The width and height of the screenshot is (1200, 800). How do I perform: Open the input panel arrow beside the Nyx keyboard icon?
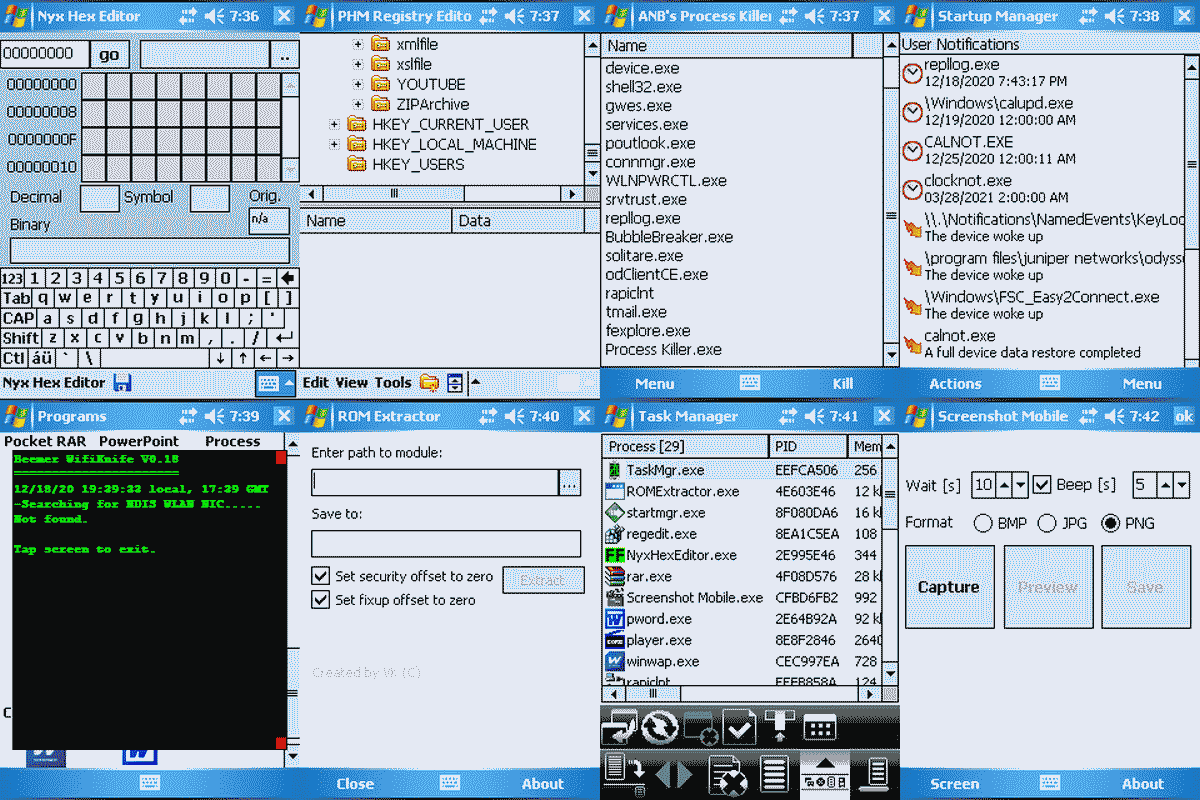289,382
